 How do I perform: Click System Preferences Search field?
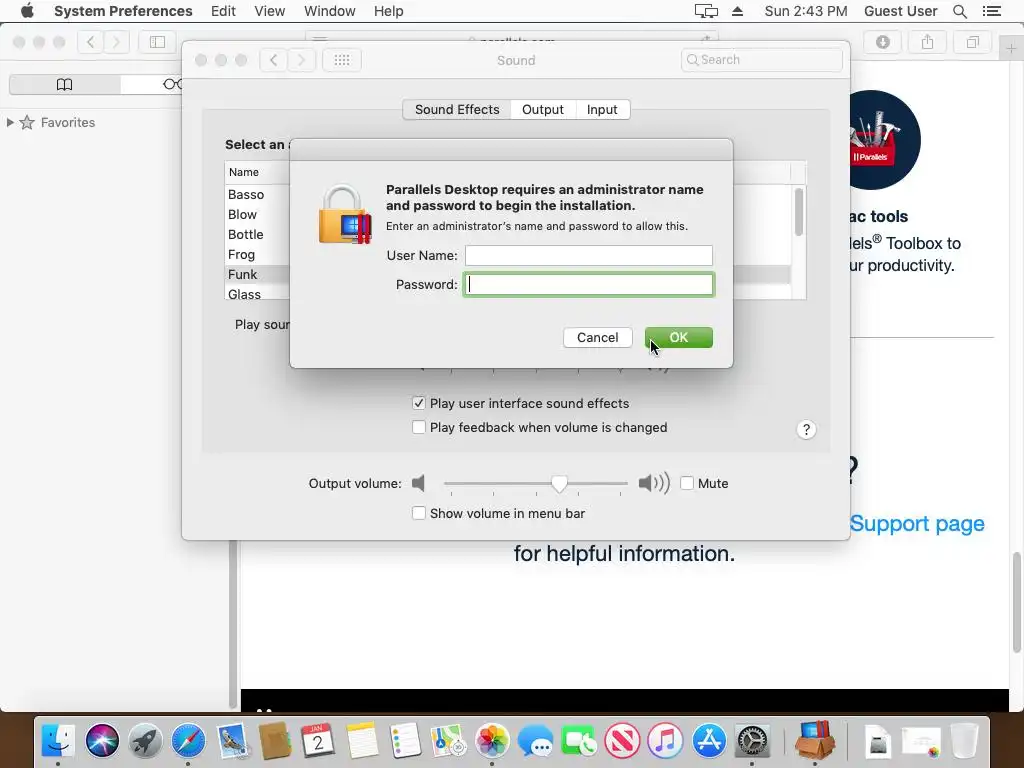pyautogui.click(x=761, y=59)
